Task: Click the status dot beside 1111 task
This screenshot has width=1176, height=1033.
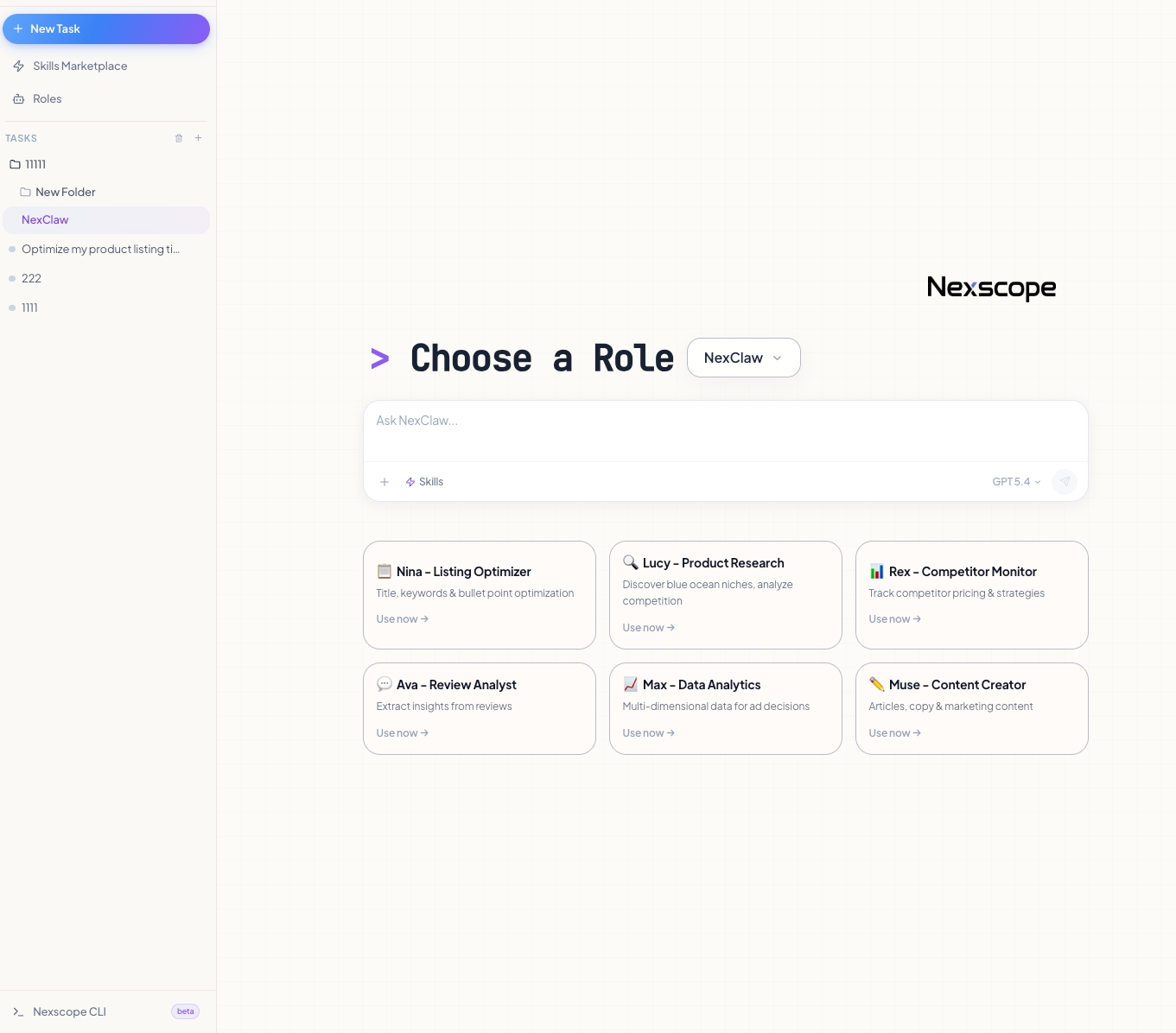Action: point(12,307)
